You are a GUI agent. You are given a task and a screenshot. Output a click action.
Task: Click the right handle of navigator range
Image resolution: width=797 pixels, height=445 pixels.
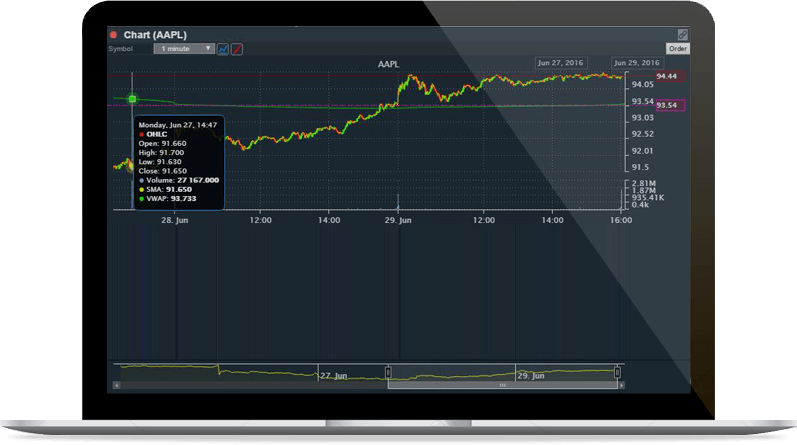(617, 373)
